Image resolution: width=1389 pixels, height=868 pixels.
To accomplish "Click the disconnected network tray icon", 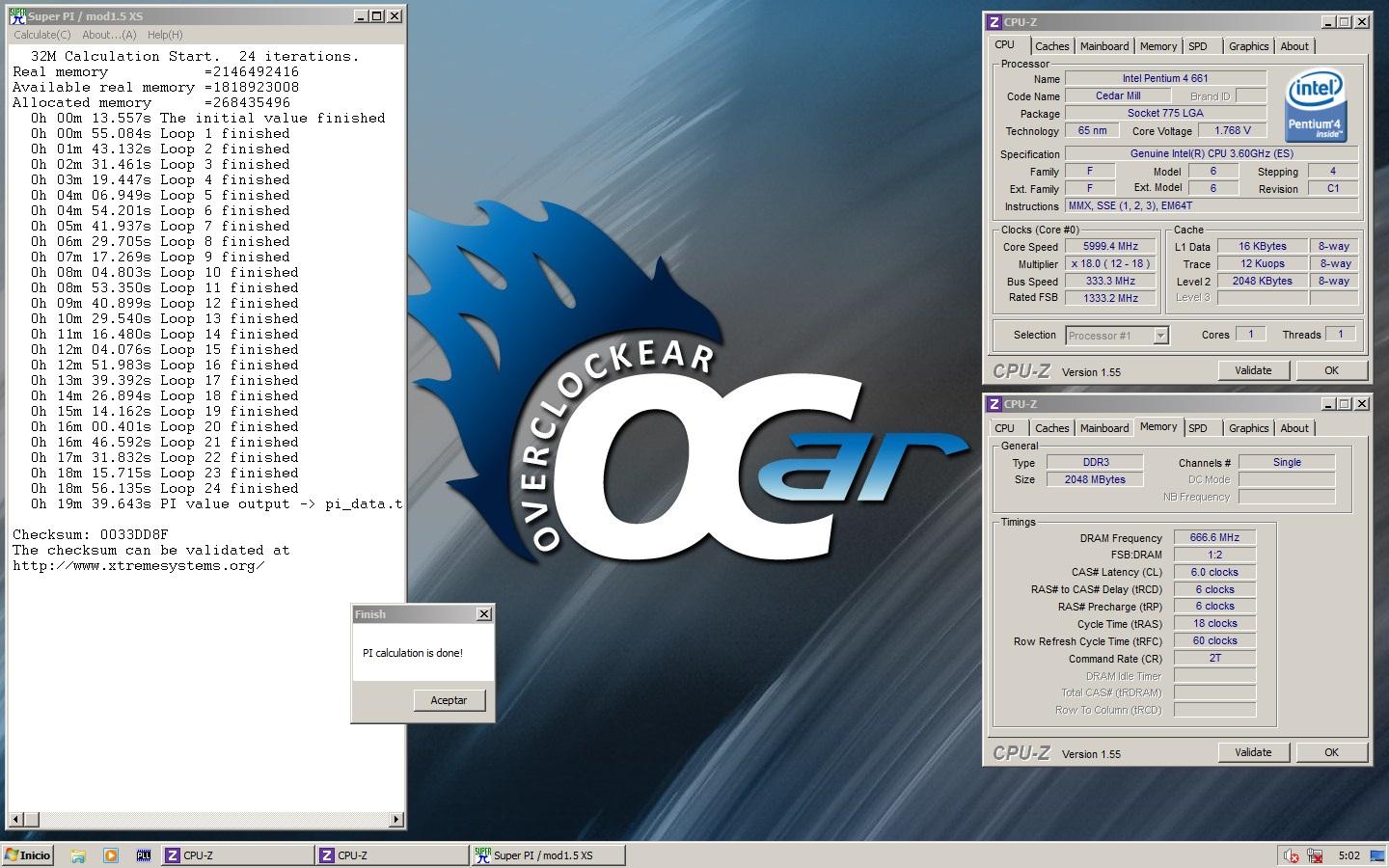I will coord(1315,855).
